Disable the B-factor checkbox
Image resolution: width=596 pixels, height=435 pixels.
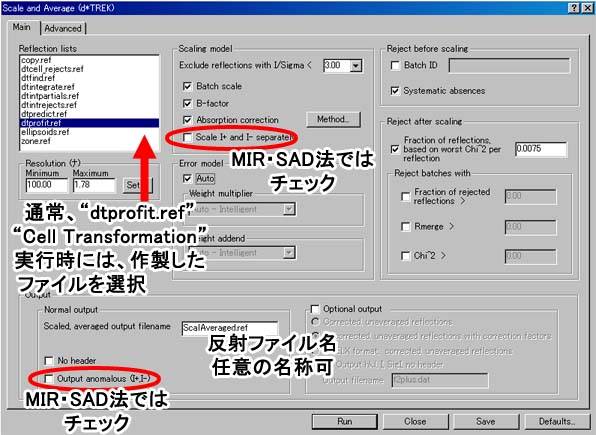pos(187,103)
